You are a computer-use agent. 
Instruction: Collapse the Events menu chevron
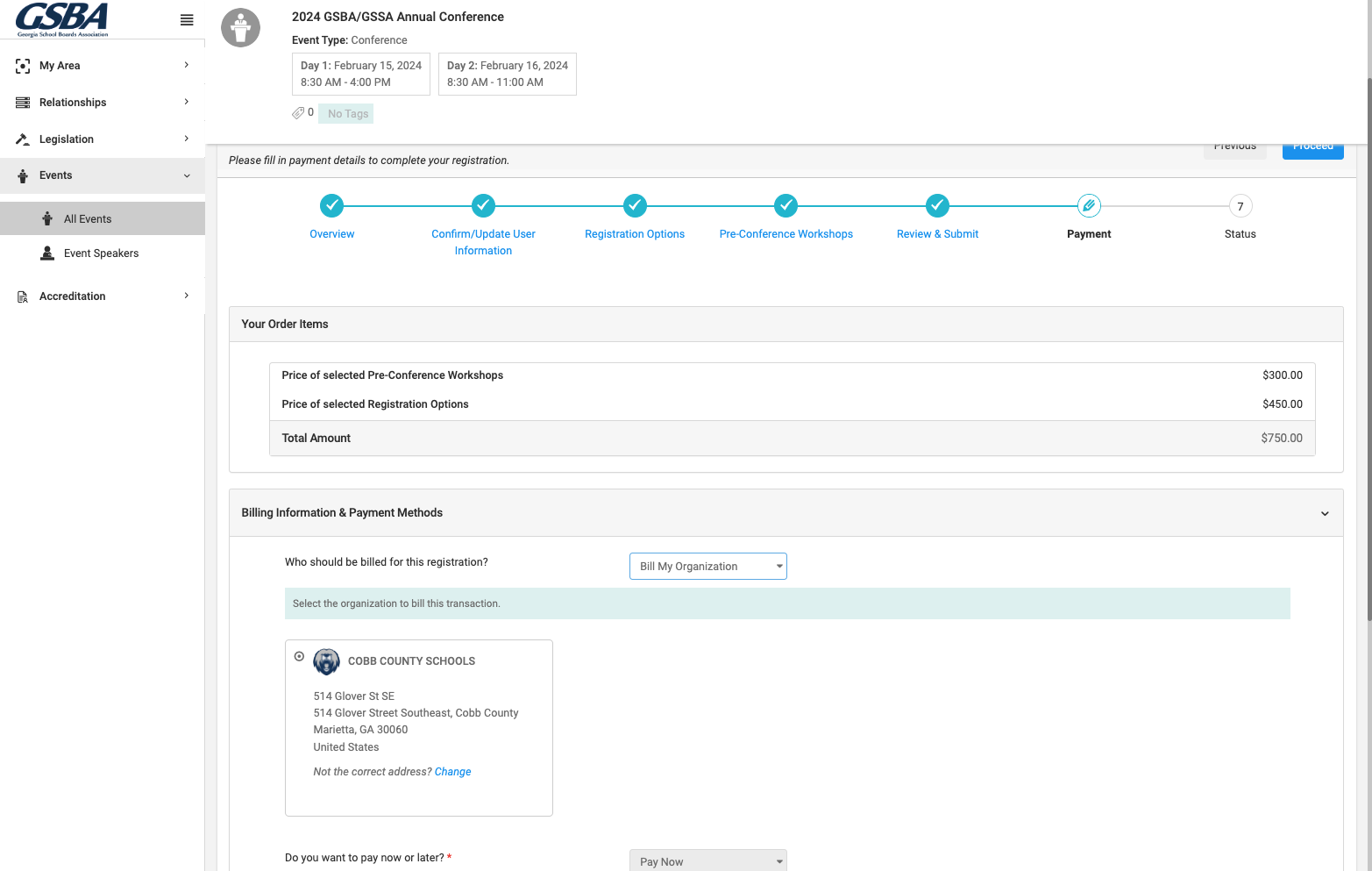coord(186,175)
